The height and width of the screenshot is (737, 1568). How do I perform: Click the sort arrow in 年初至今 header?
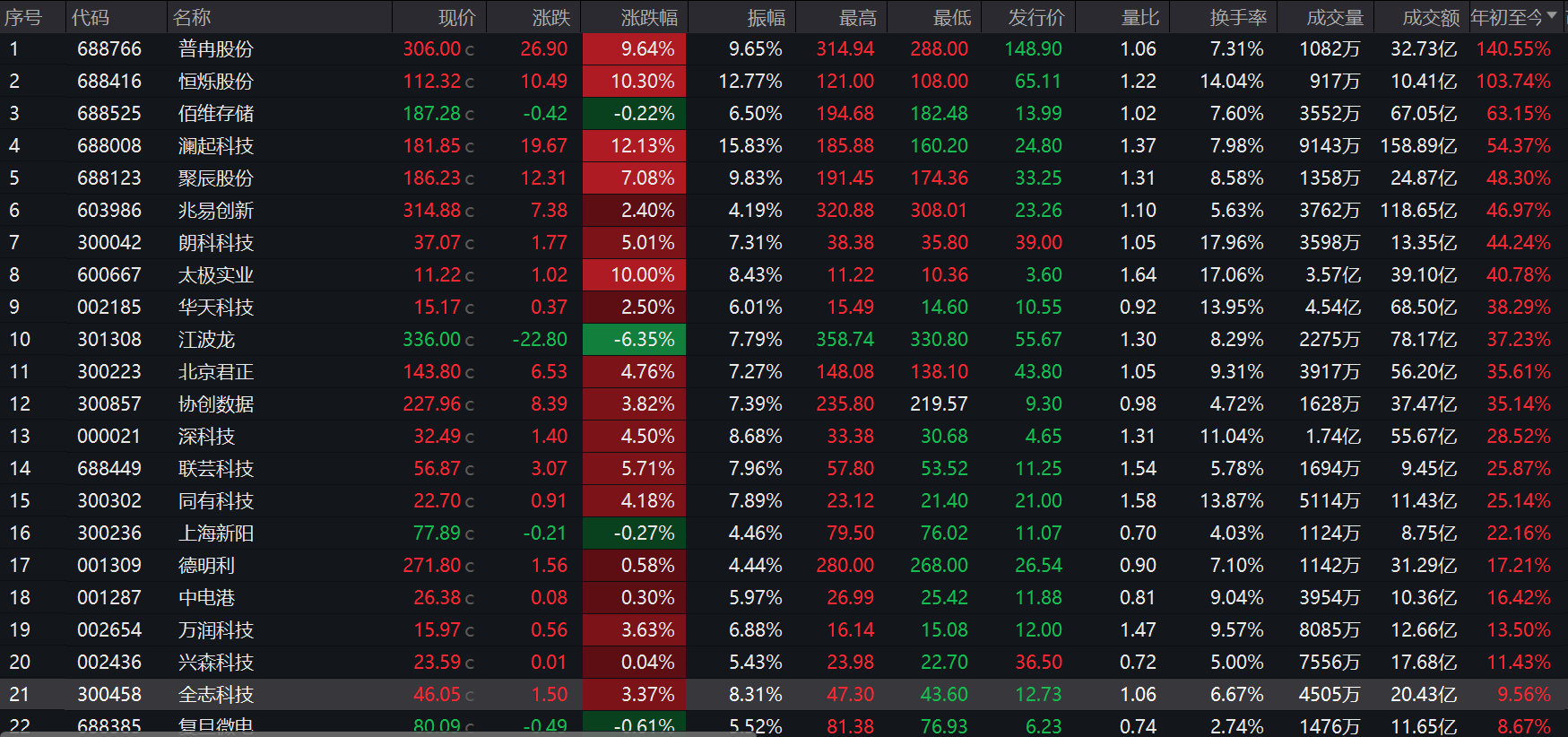click(1552, 15)
